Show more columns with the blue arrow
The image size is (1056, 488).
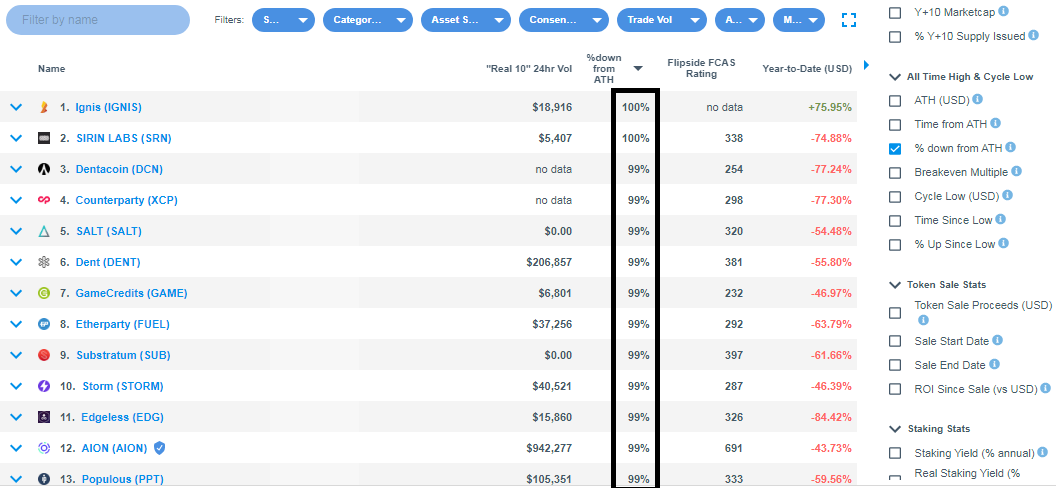[x=866, y=65]
